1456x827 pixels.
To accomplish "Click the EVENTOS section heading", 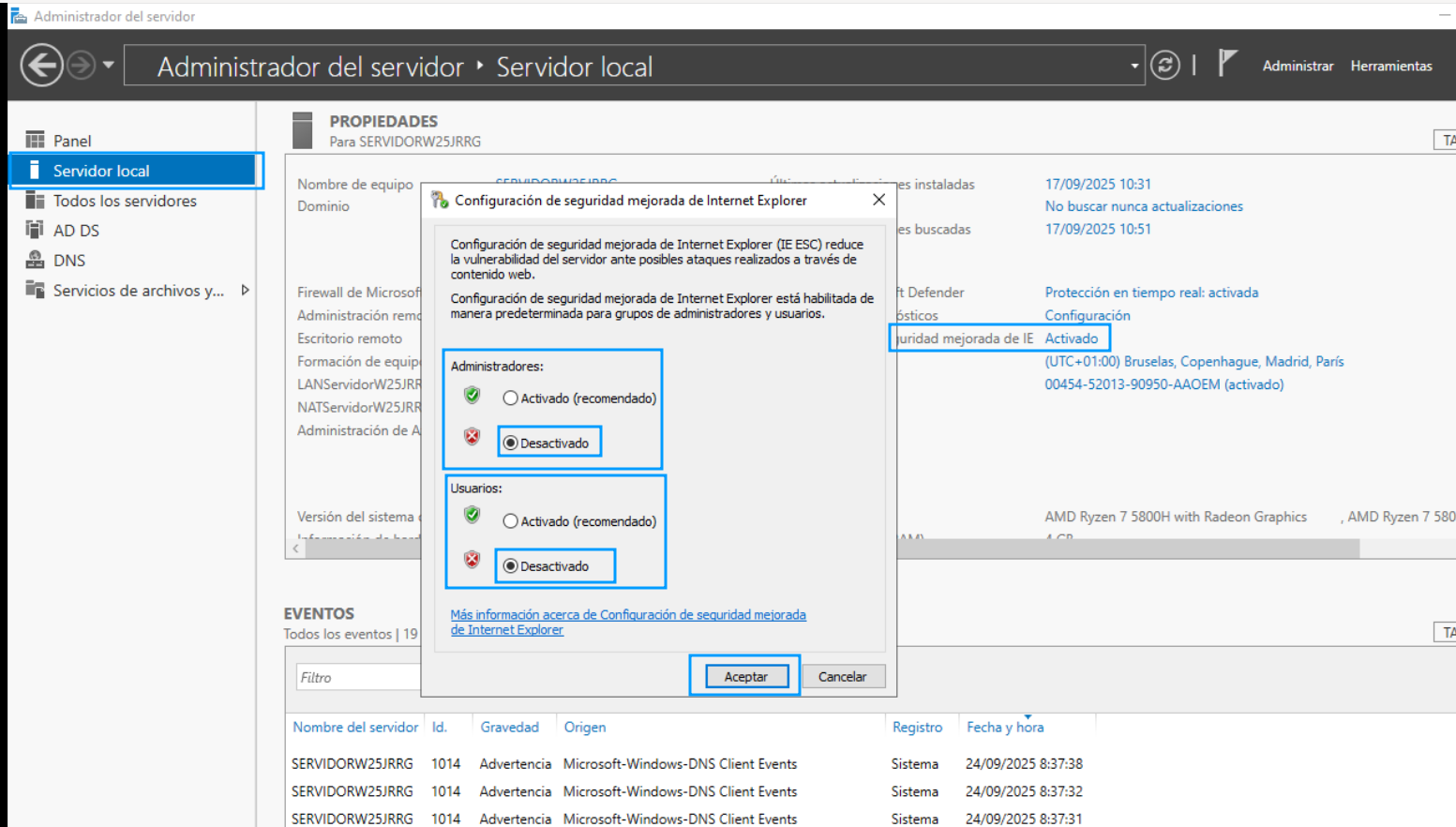I will point(319,613).
